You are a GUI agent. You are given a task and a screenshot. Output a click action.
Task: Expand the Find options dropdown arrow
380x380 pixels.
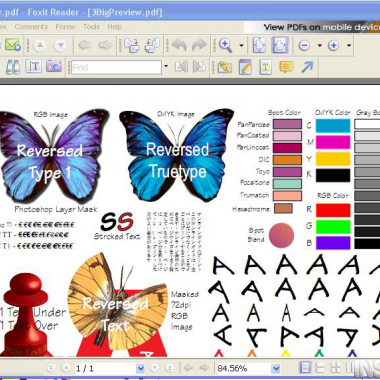pyautogui.click(x=166, y=66)
